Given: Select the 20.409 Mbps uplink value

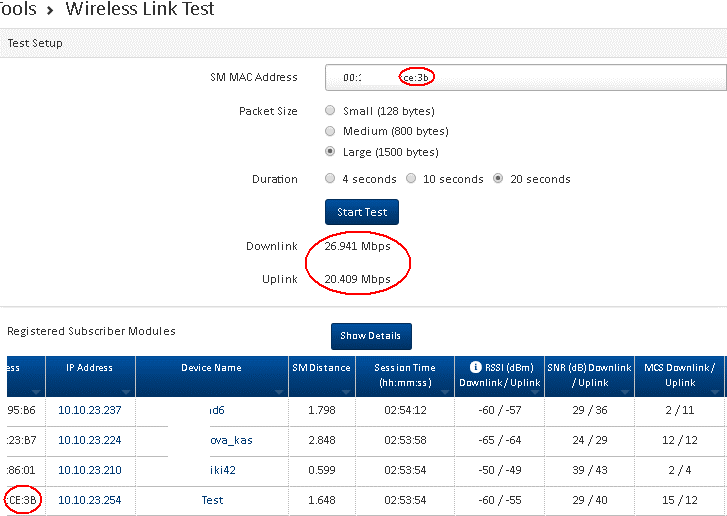Looking at the screenshot, I should (357, 279).
